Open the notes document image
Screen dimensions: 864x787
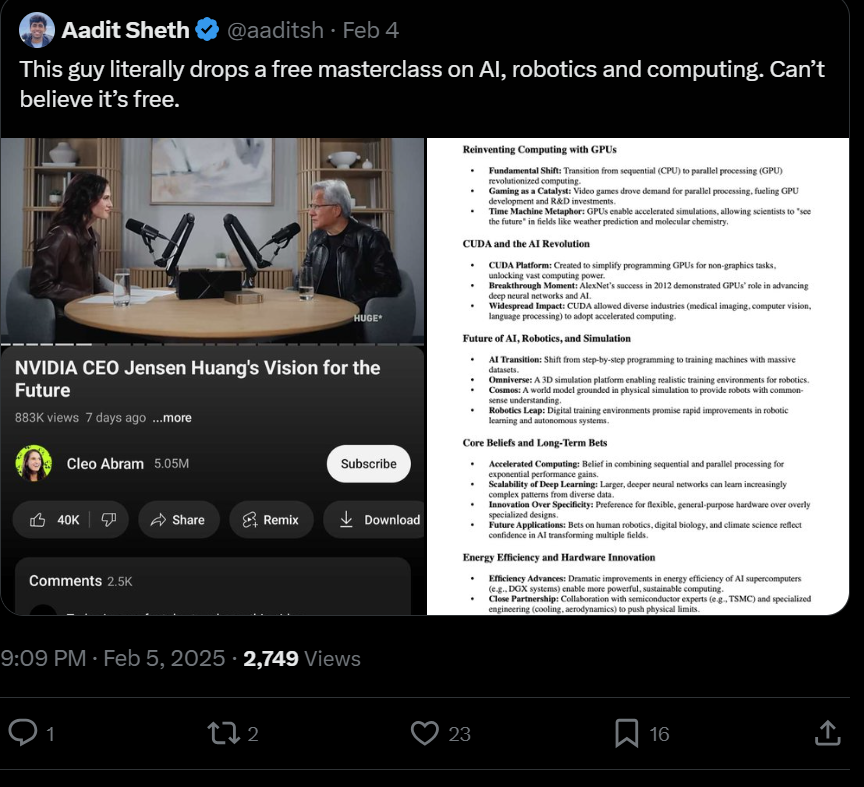tap(638, 376)
